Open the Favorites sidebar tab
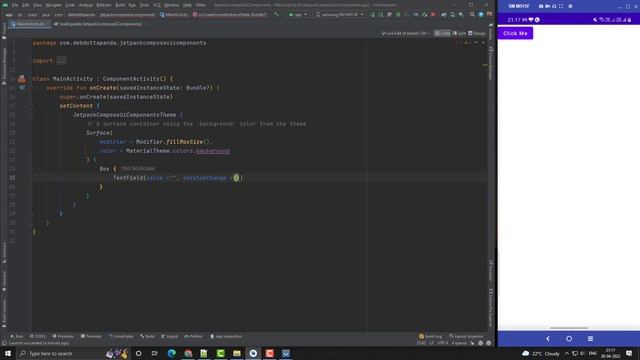Viewport: 640px width, 360px height. [x=4, y=281]
